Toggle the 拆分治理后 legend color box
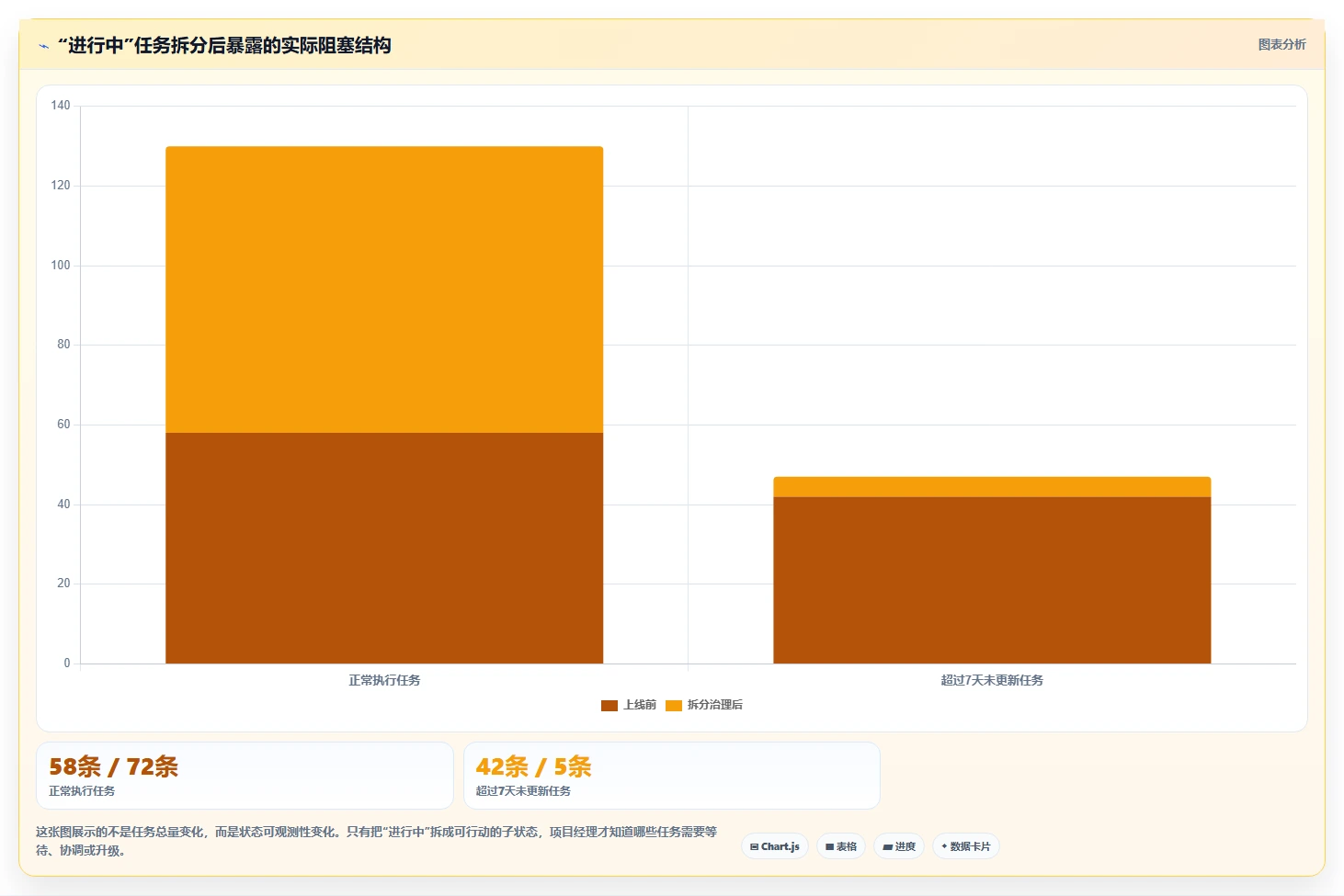Image resolution: width=1344 pixels, height=896 pixels. (x=674, y=706)
